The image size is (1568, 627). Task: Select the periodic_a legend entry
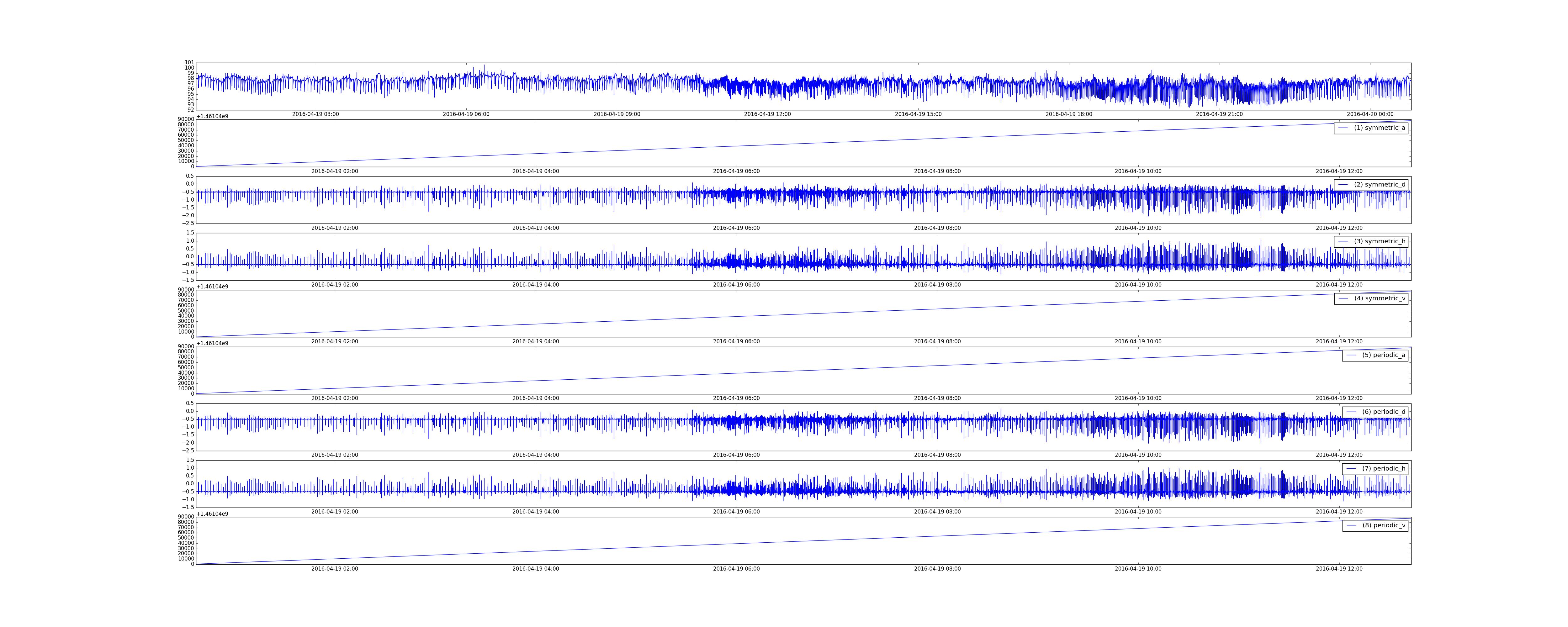tap(1383, 355)
